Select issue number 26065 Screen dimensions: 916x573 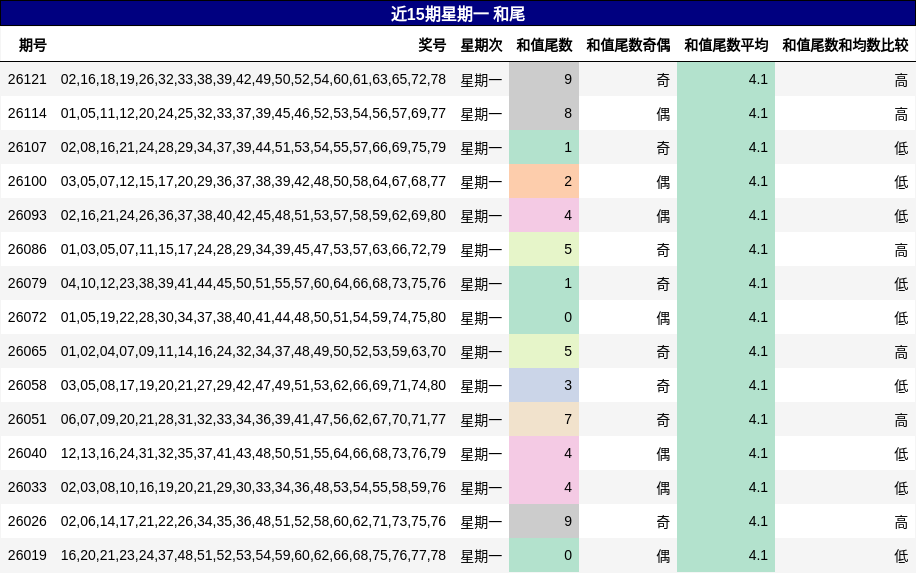[27, 351]
